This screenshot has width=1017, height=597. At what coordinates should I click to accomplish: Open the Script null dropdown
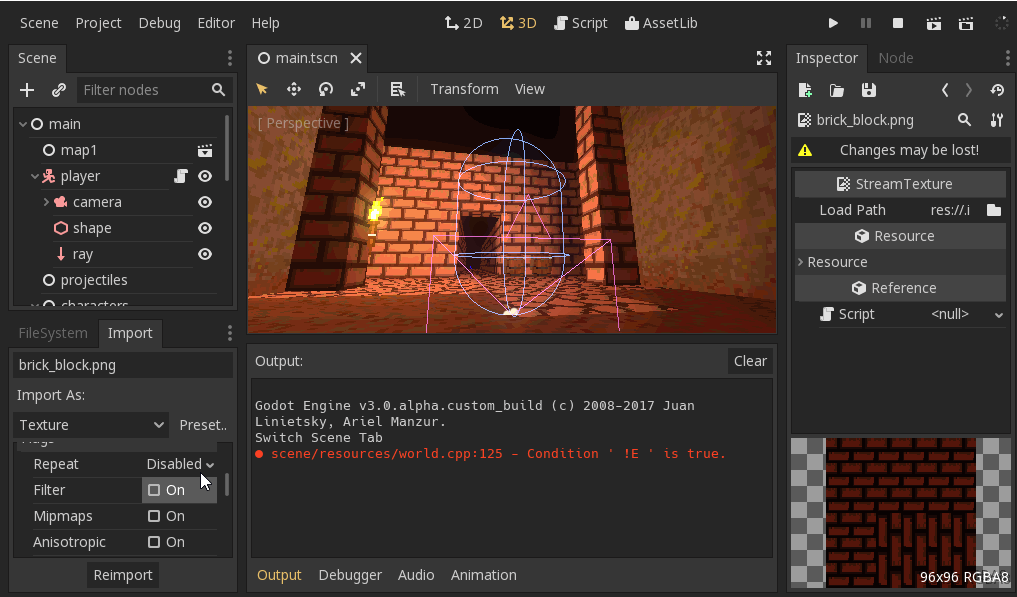pos(966,314)
